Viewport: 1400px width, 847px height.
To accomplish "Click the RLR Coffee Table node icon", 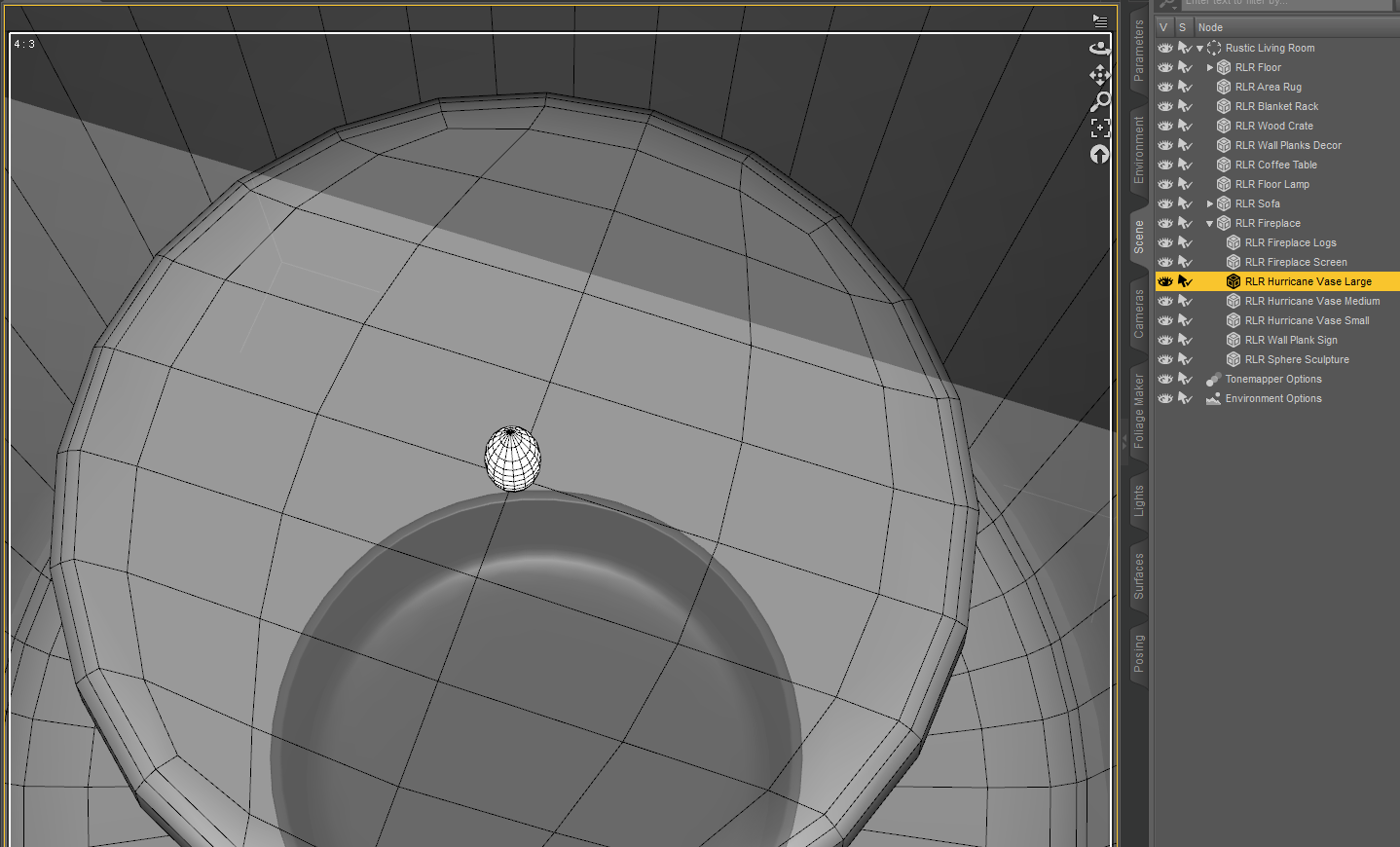I will [1224, 165].
